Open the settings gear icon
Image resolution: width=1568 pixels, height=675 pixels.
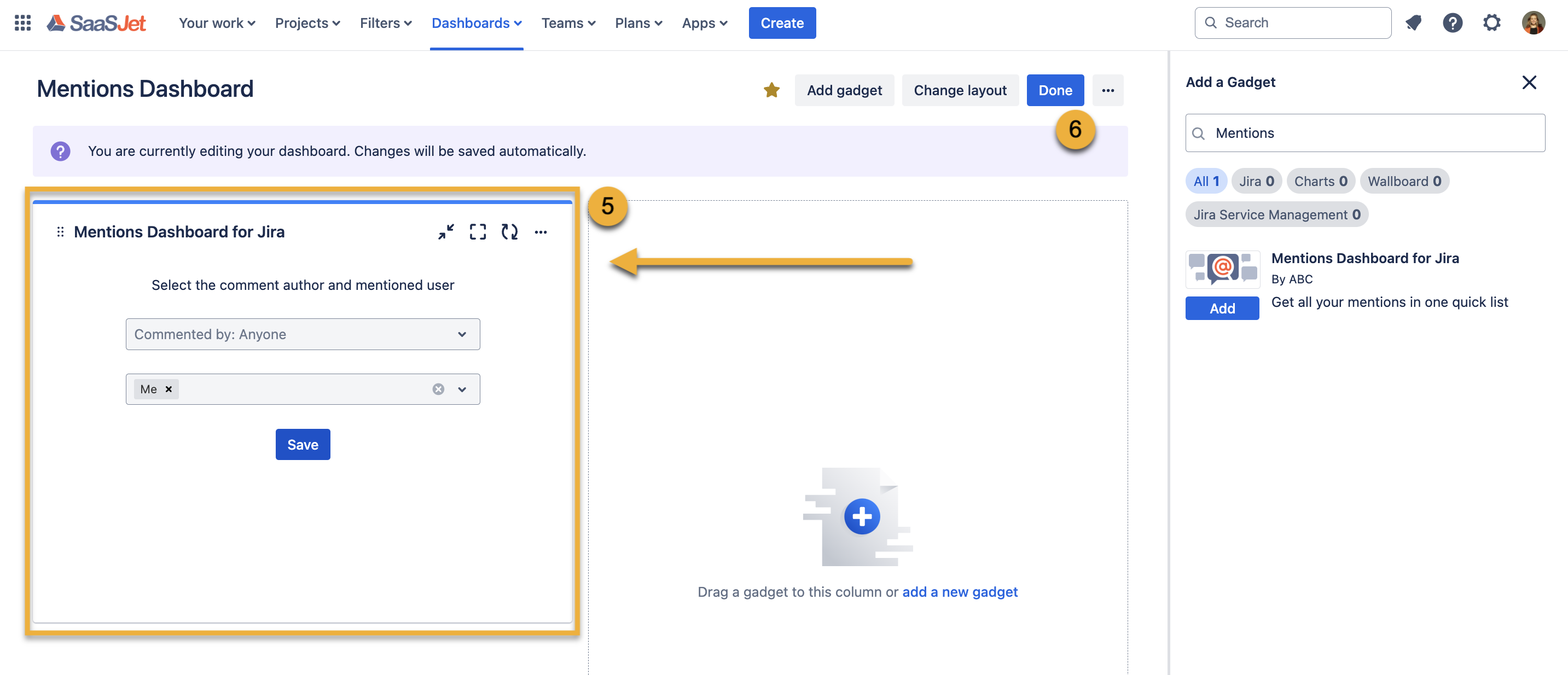point(1491,23)
